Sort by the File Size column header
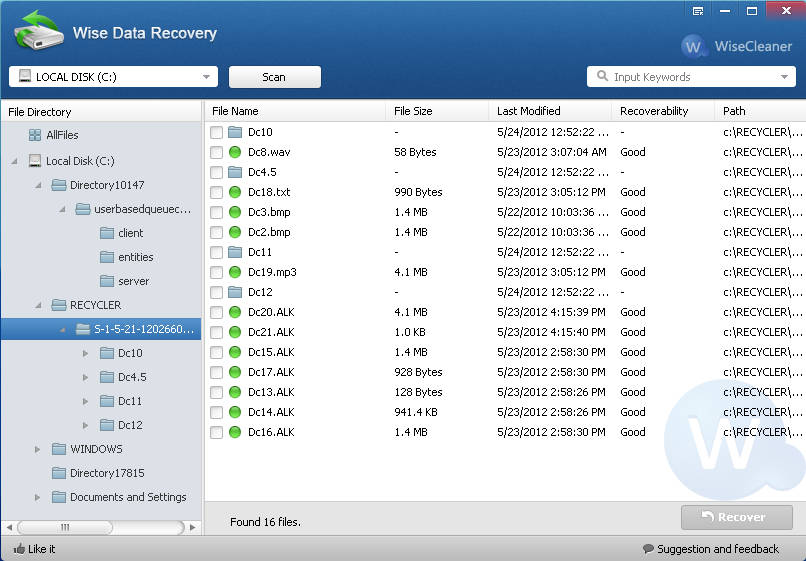Viewport: 806px width, 561px height. click(x=414, y=111)
